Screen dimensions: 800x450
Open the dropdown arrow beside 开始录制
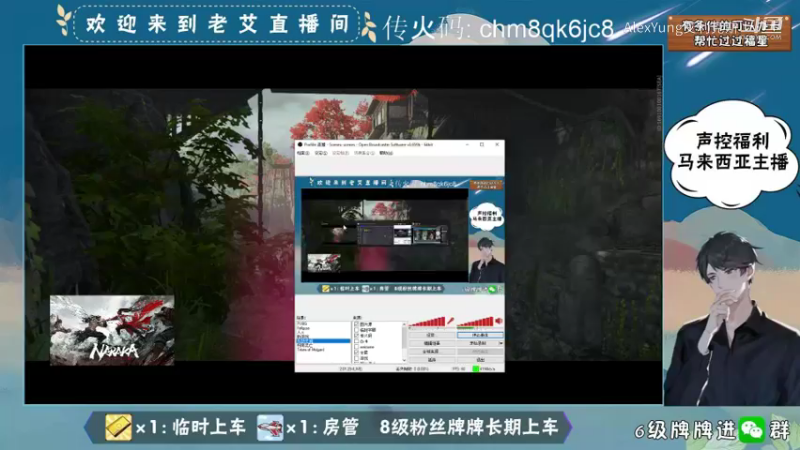tap(501, 343)
